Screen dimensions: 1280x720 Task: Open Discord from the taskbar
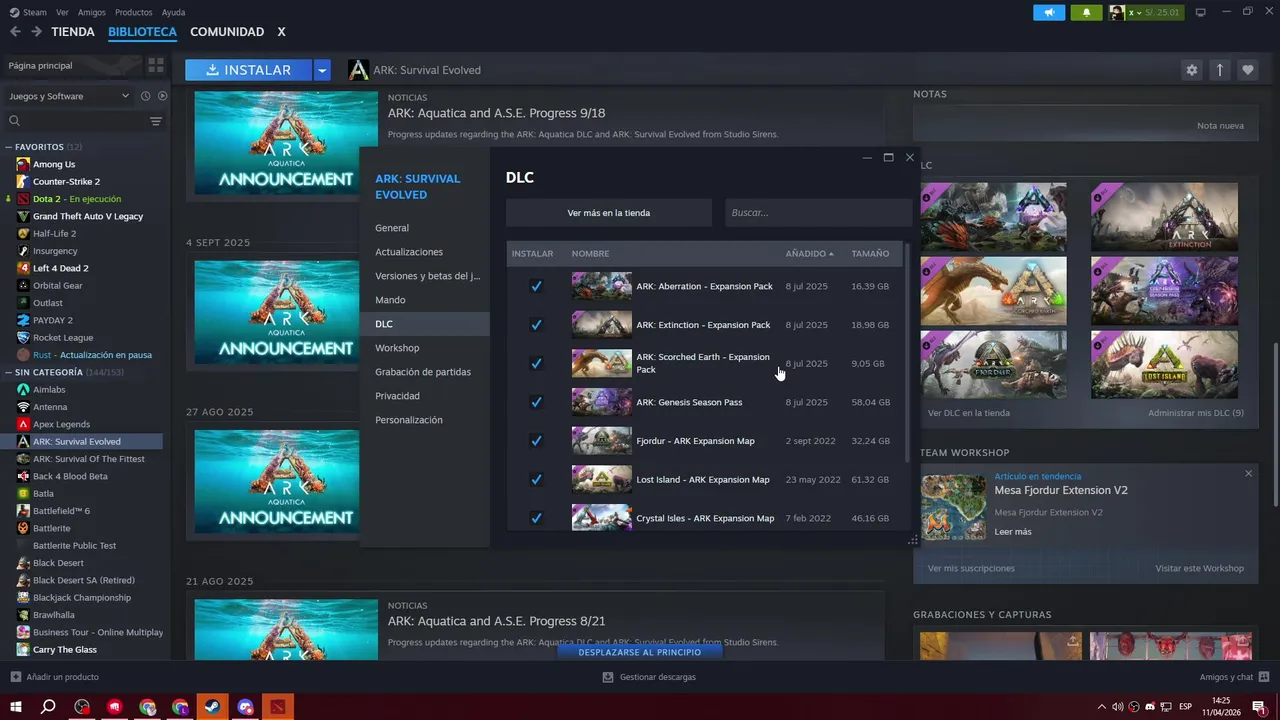point(245,706)
